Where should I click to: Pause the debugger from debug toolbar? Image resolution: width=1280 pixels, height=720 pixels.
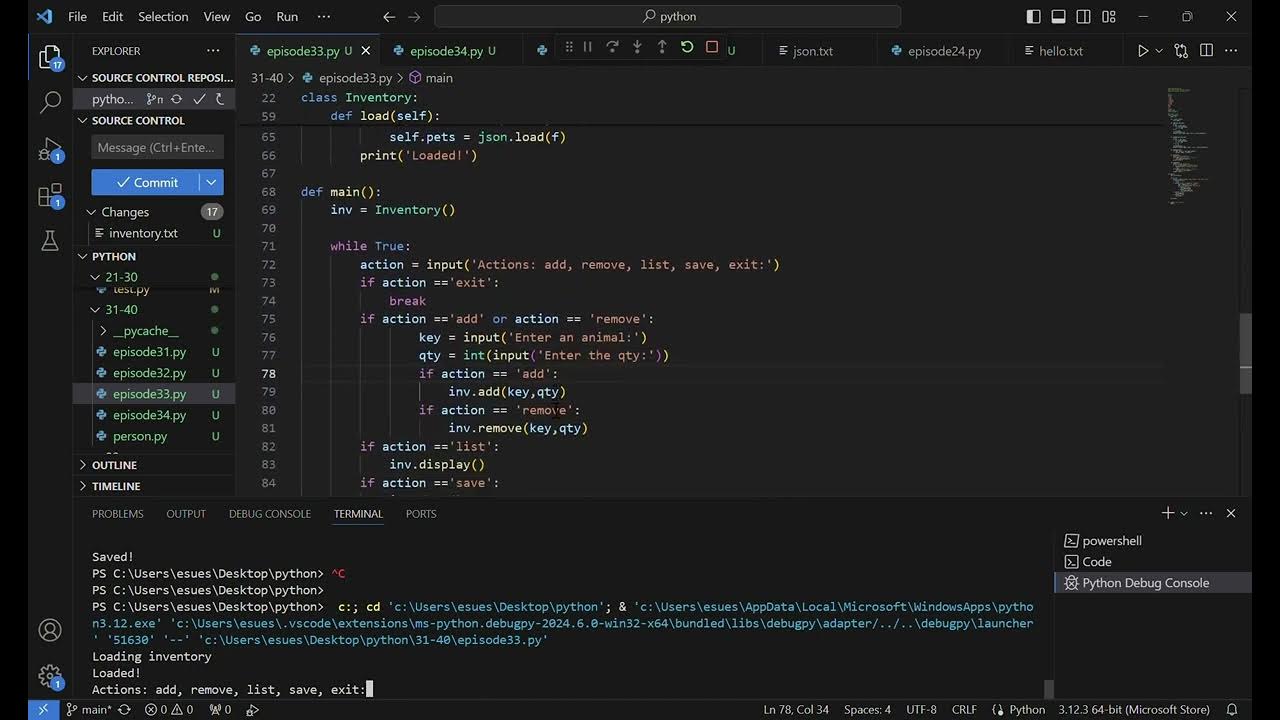pos(587,47)
